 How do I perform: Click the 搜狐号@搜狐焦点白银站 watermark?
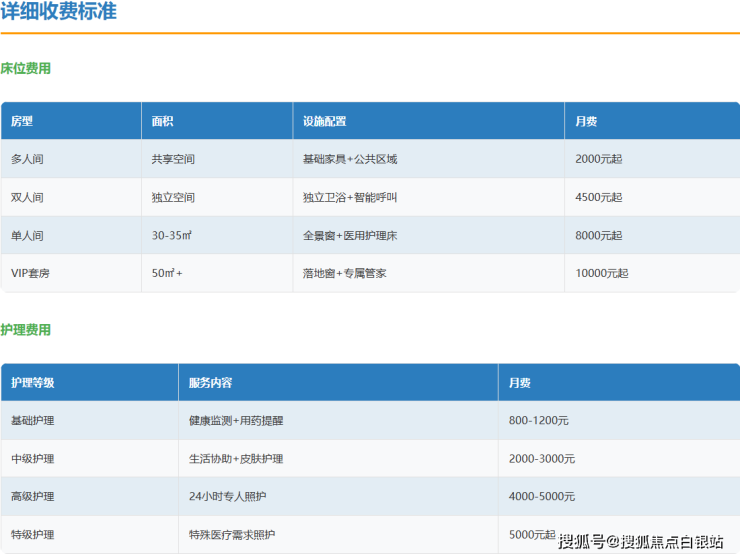[x=640, y=542]
